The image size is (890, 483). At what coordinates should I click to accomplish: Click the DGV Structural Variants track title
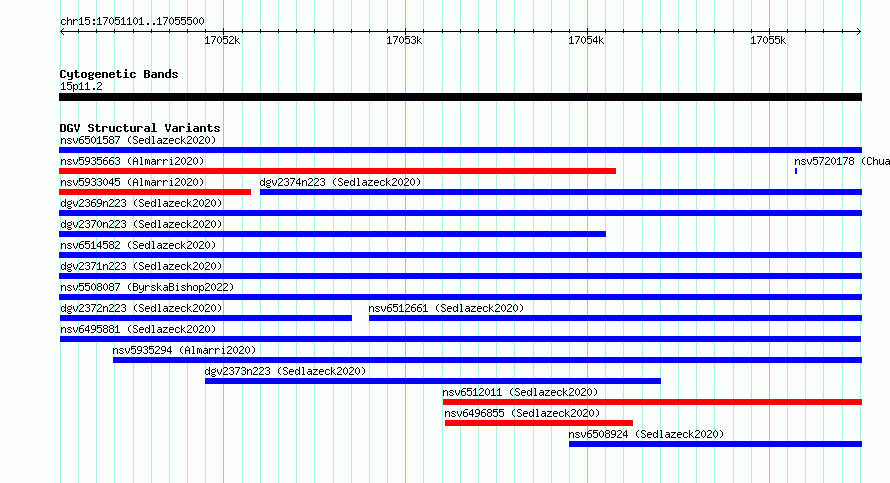[x=140, y=128]
